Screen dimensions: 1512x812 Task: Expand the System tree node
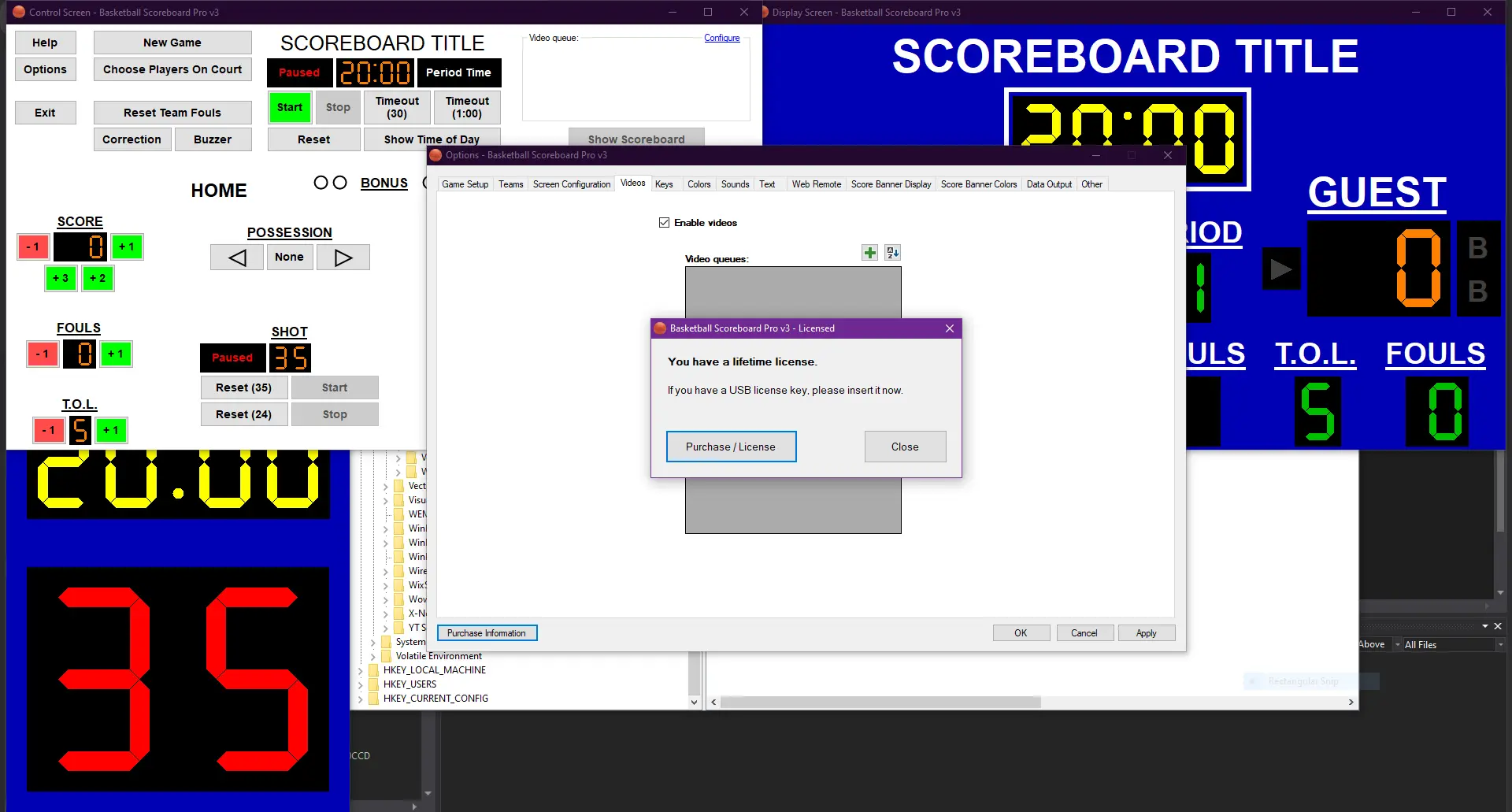373,643
